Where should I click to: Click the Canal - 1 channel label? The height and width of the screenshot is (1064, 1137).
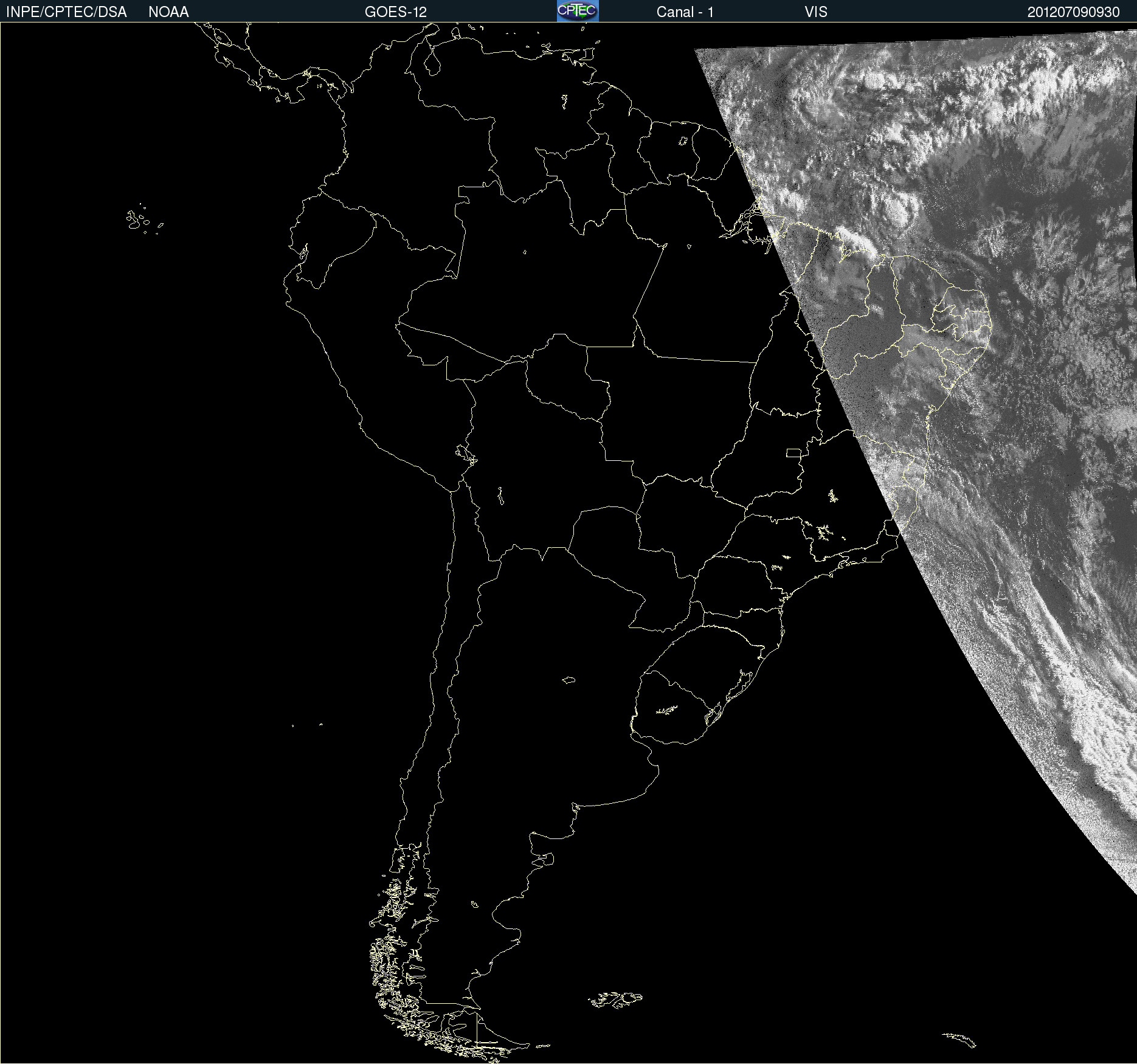[685, 12]
